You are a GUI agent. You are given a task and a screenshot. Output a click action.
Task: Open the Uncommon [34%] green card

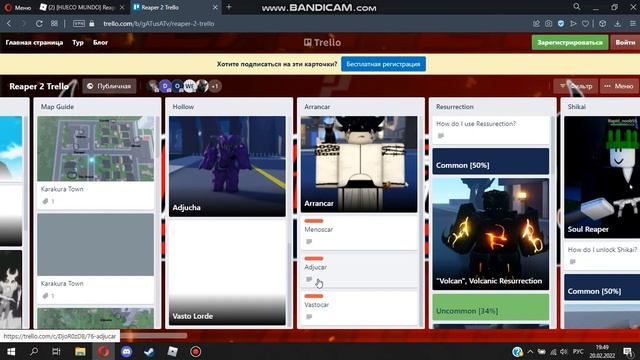491,307
